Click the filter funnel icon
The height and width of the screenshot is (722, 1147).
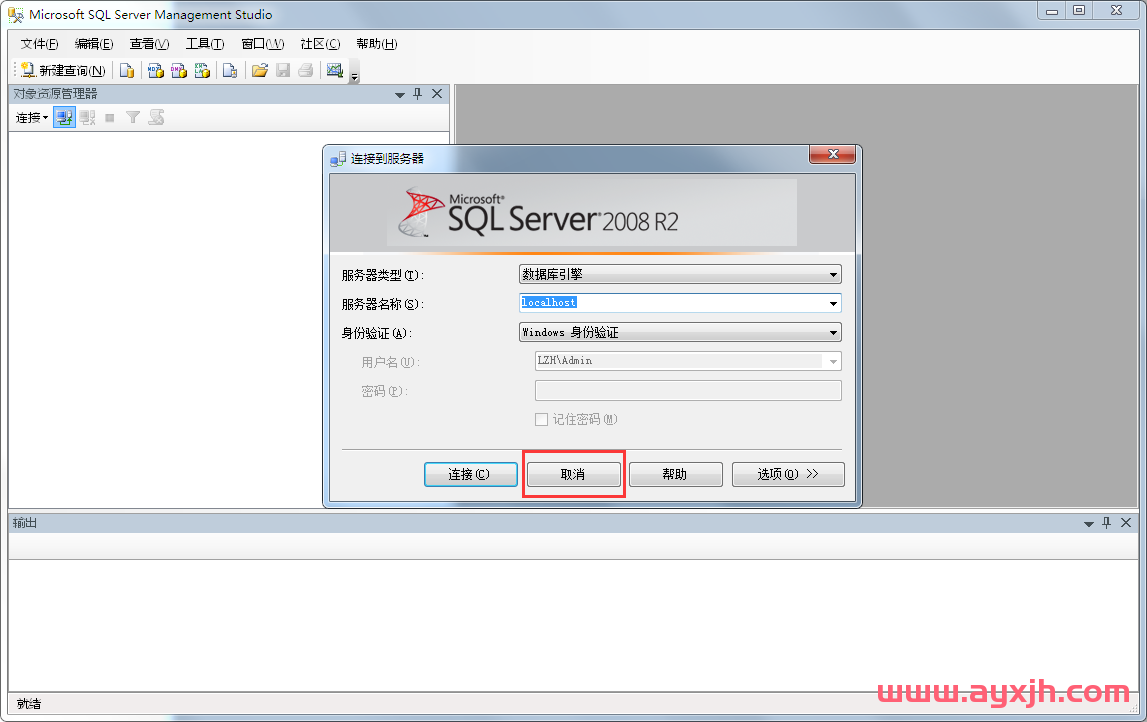point(132,117)
